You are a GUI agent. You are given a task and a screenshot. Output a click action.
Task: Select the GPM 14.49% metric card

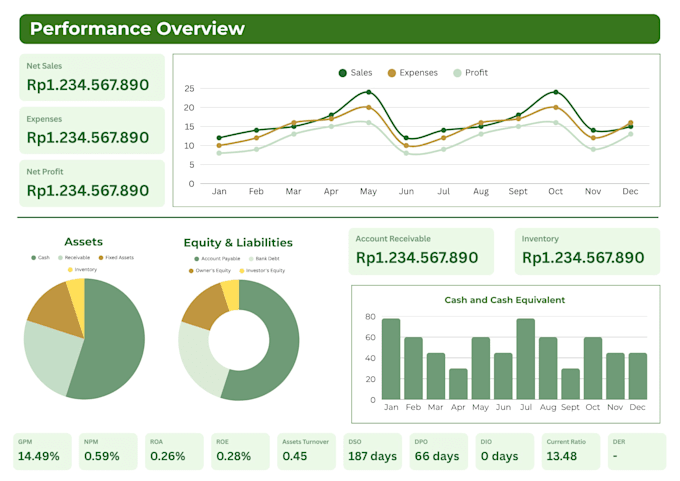(42, 452)
